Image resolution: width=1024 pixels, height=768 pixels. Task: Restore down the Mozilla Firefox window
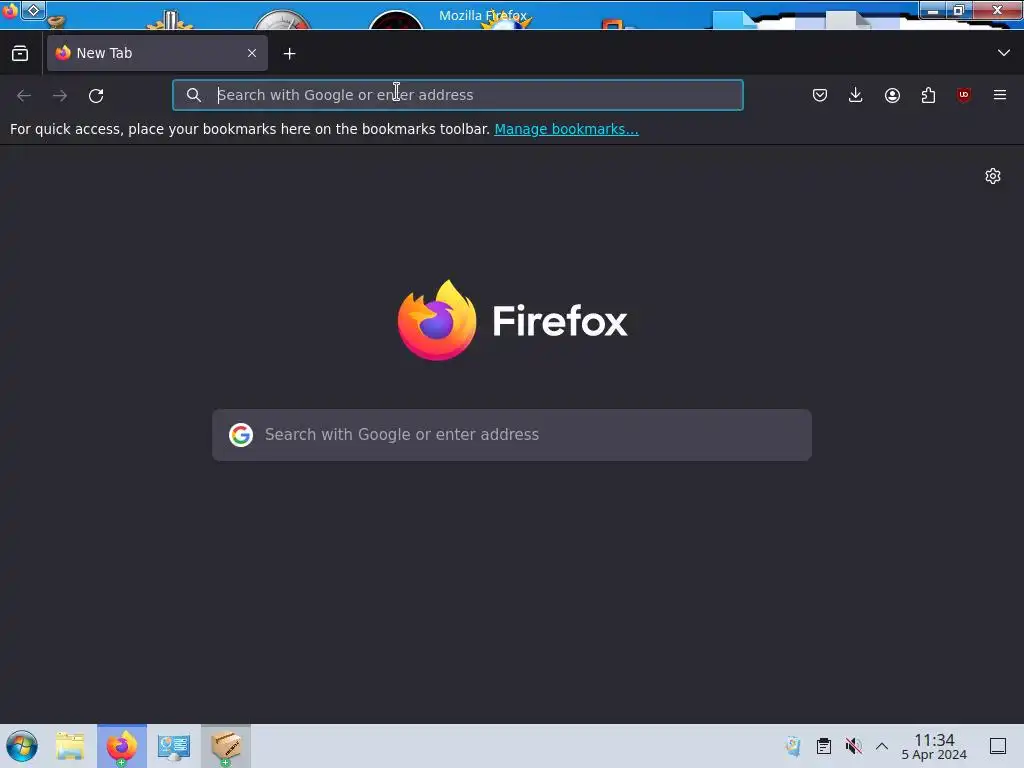(959, 10)
